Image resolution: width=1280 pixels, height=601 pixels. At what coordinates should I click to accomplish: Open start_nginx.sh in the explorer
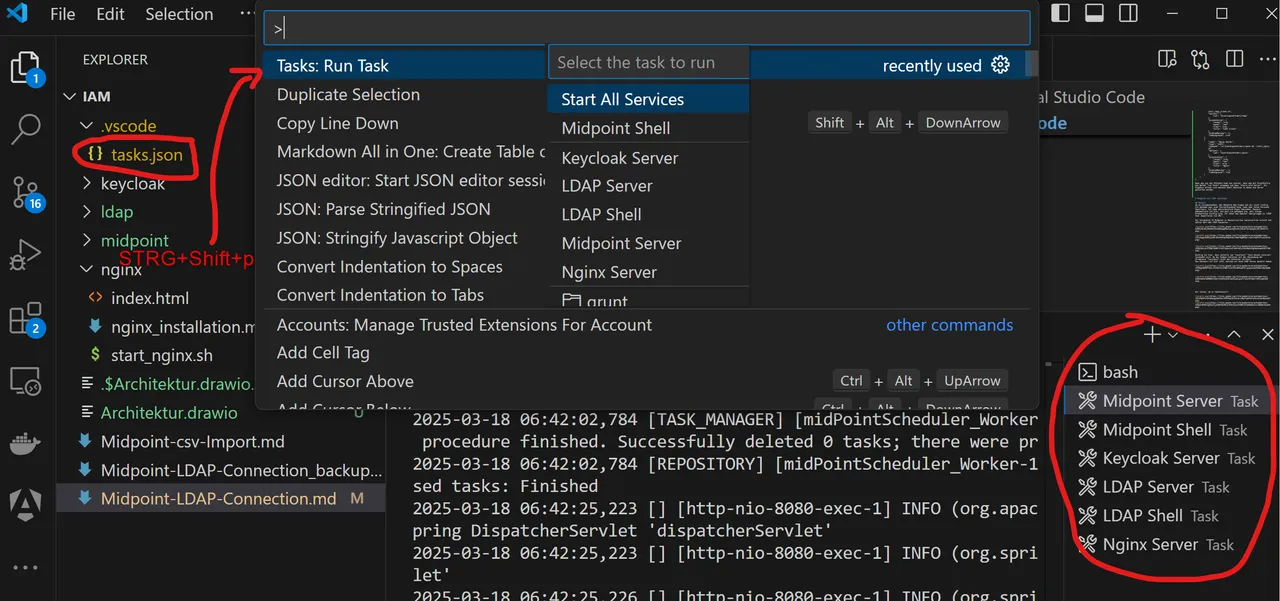pos(162,355)
